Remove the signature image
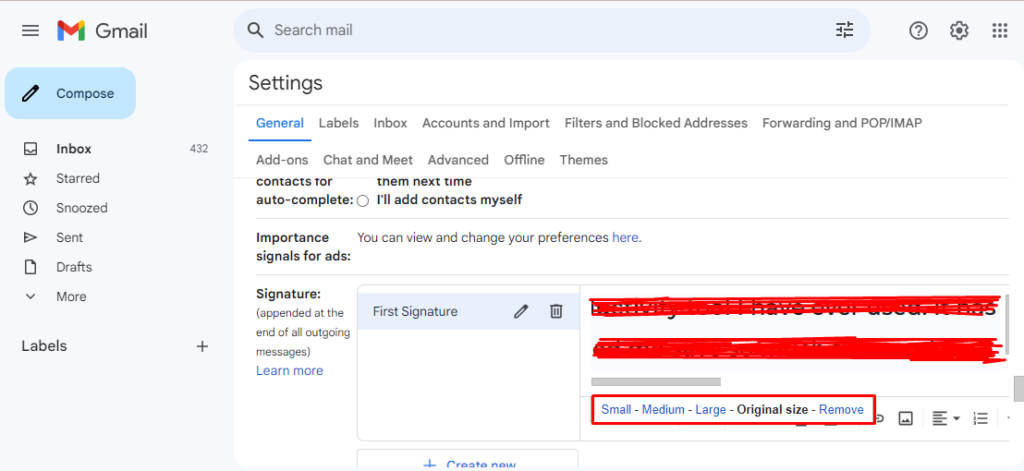Image resolution: width=1024 pixels, height=471 pixels. [841, 410]
